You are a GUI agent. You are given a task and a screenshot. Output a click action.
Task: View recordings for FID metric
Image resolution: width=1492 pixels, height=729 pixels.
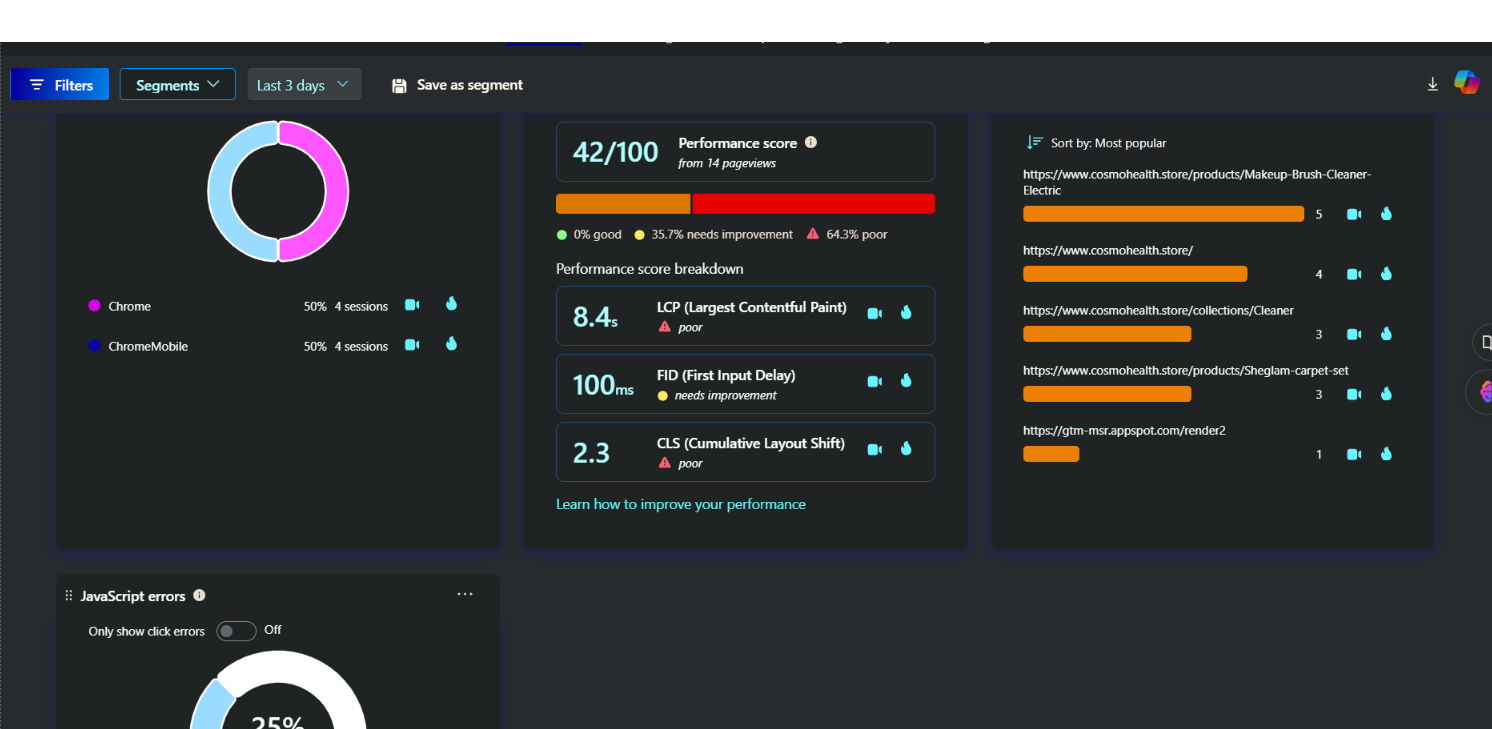tap(875, 381)
